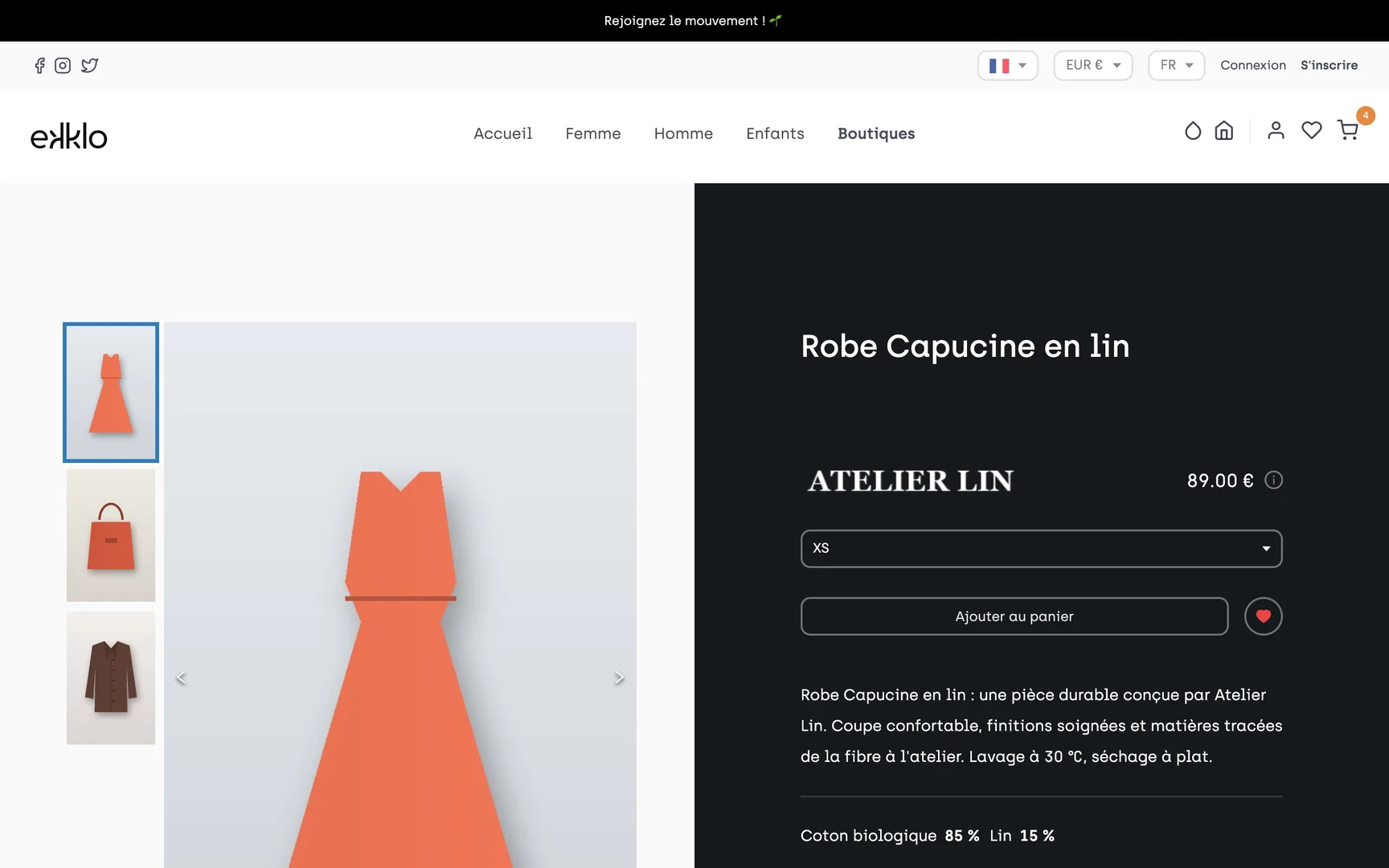
Task: Open the country flag dropdown
Action: coord(1008,65)
